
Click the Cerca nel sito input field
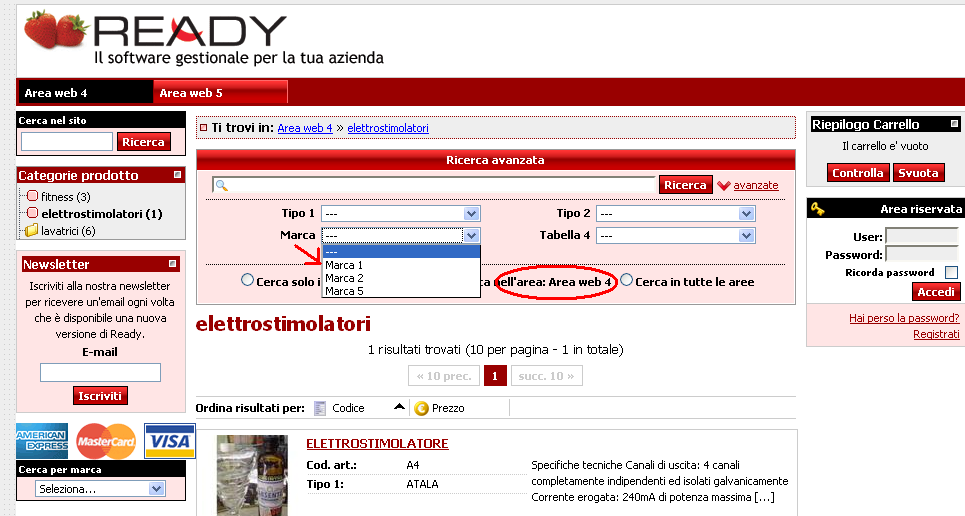pos(67,142)
